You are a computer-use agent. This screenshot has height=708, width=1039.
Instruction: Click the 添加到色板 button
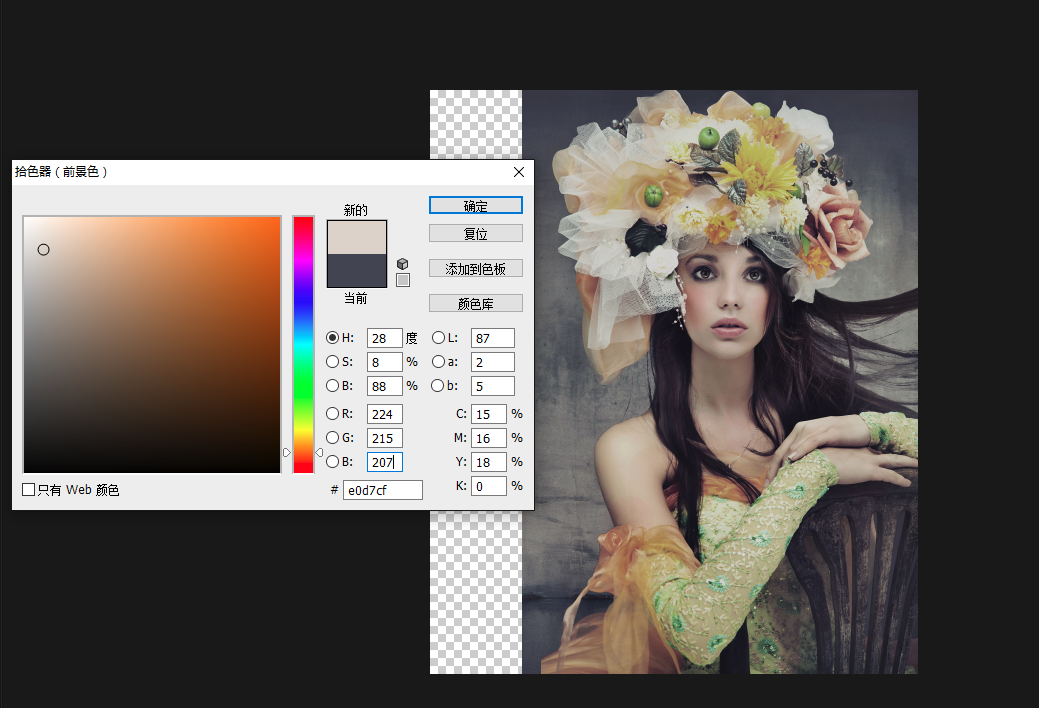coord(475,269)
